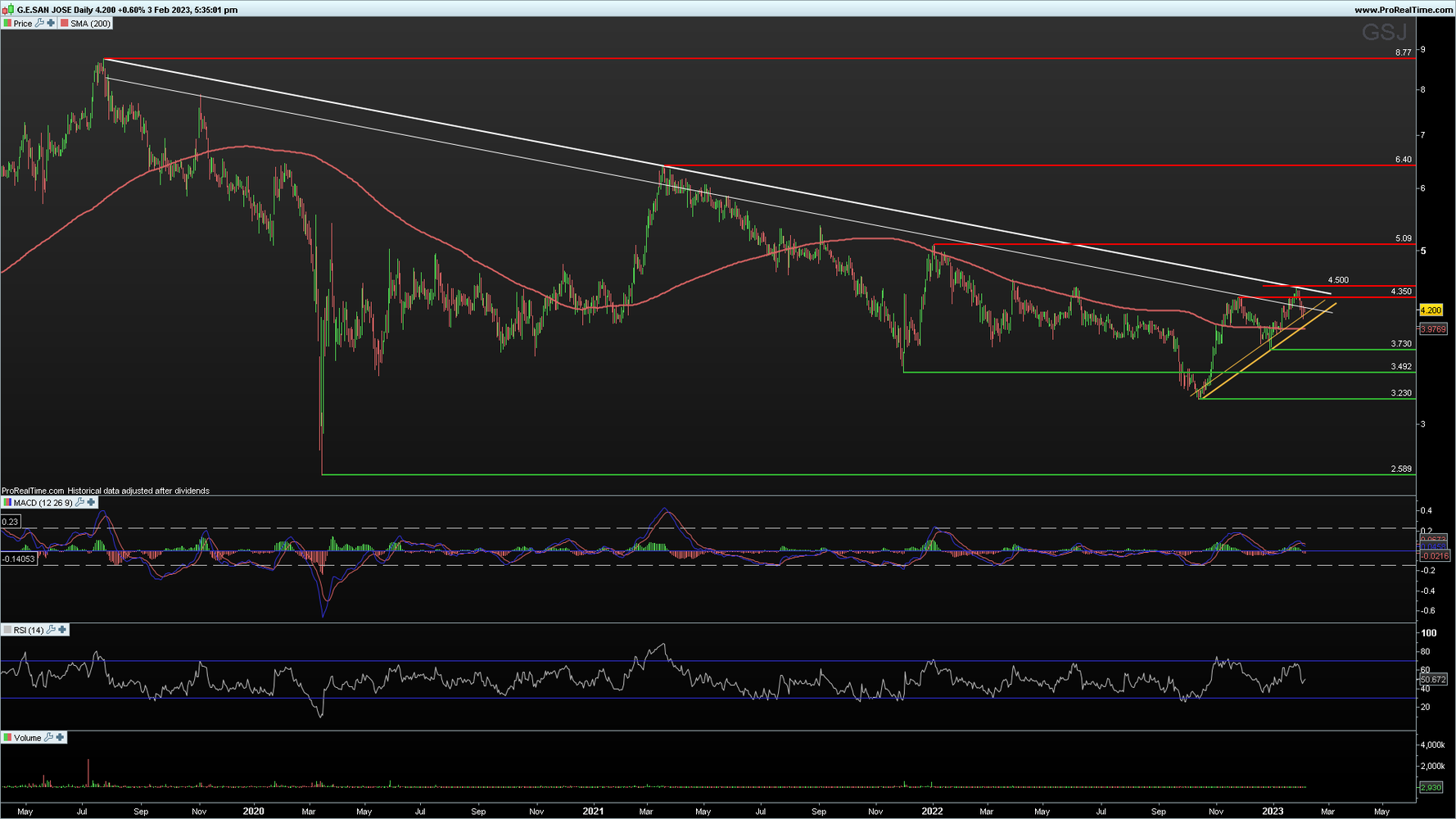Screen dimensions: 1456x819
Task: Open Price settings wrench icon
Action: (x=40, y=23)
